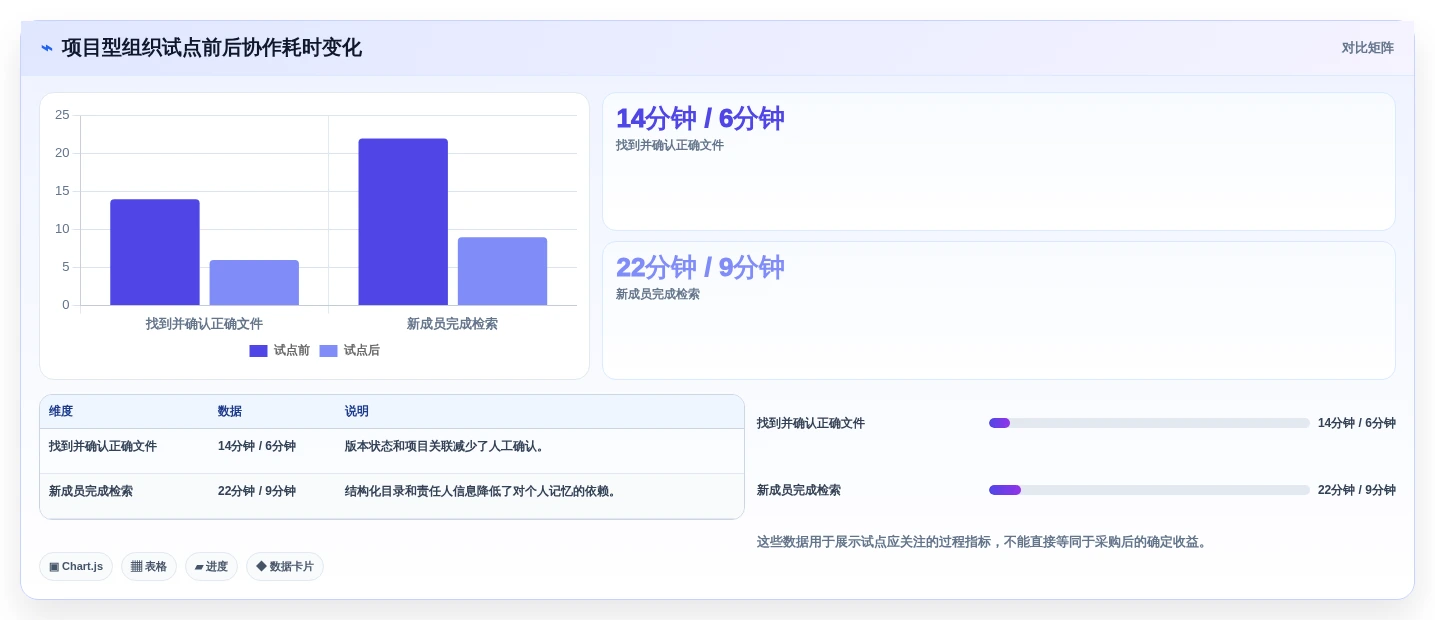Click the 数据卡片 tag chip
The width and height of the screenshot is (1435, 620).
(285, 567)
